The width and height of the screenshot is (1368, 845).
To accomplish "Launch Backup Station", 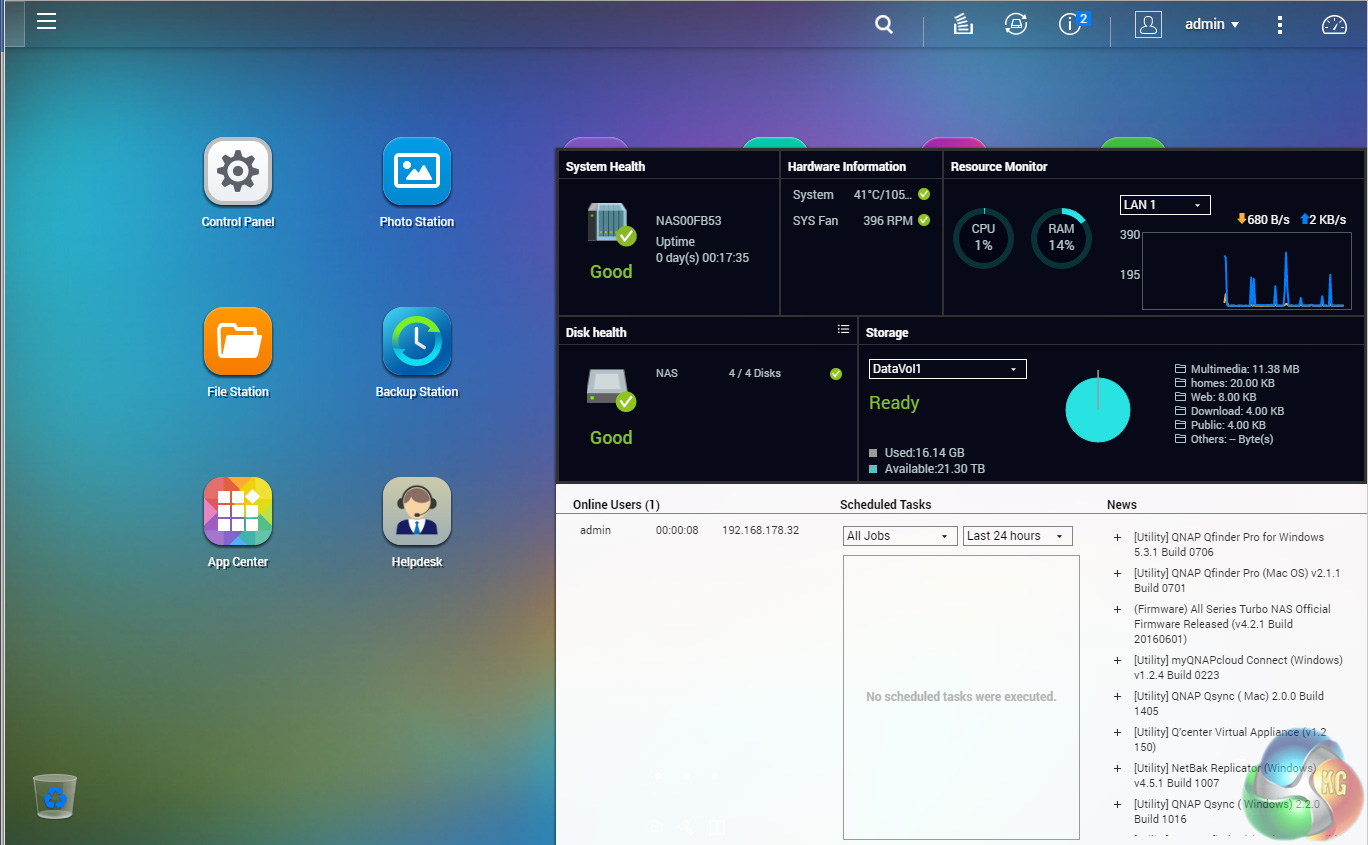I will coord(417,342).
